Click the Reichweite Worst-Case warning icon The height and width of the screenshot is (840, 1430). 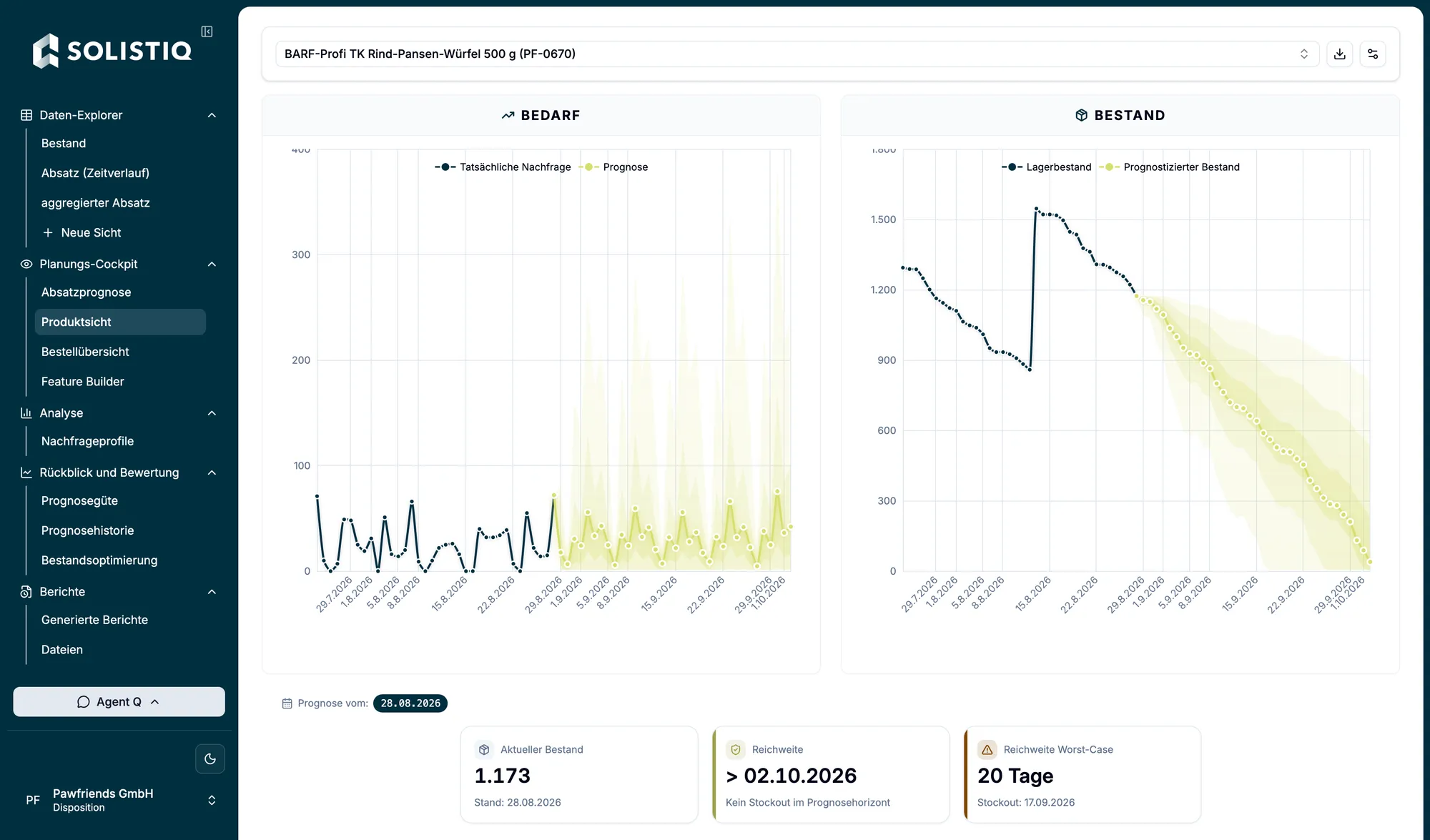click(x=987, y=749)
